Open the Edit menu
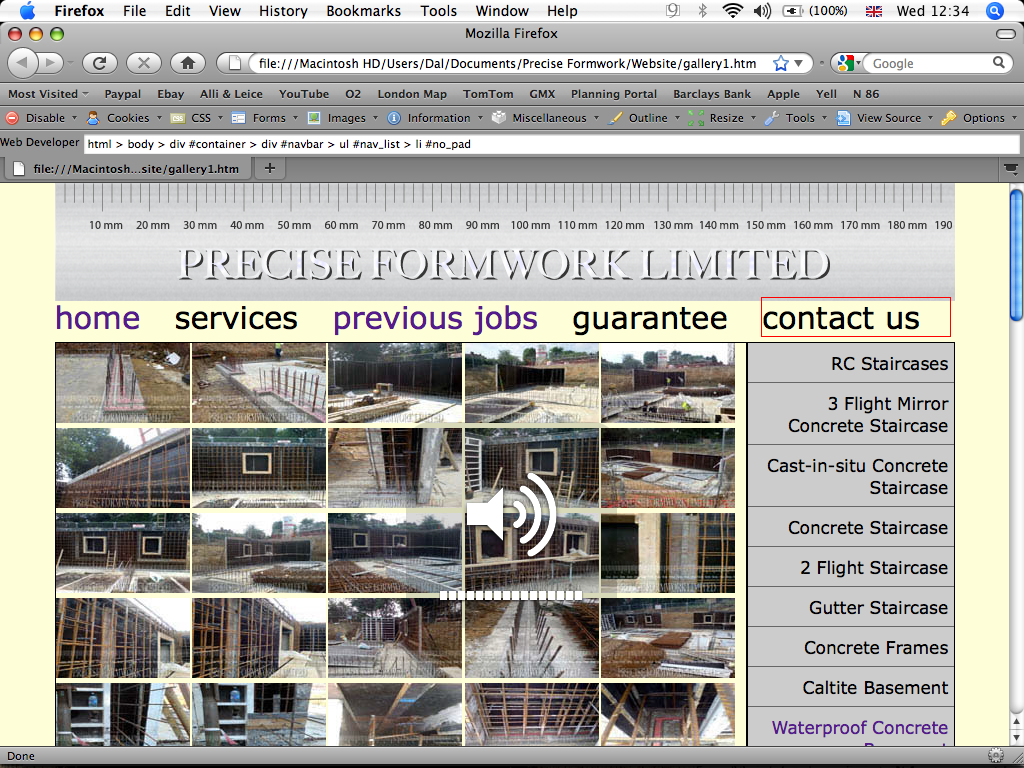Screen dimensions: 1024x768 tap(177, 11)
